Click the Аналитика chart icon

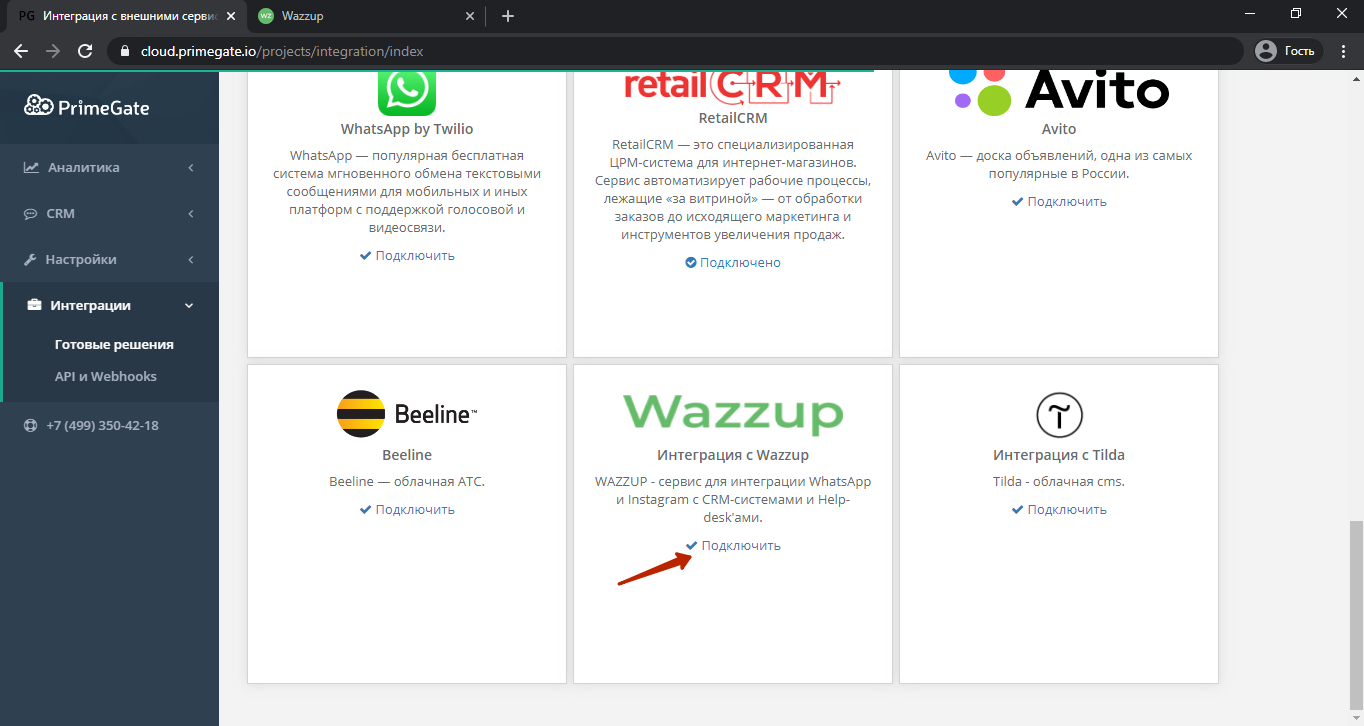(x=31, y=167)
